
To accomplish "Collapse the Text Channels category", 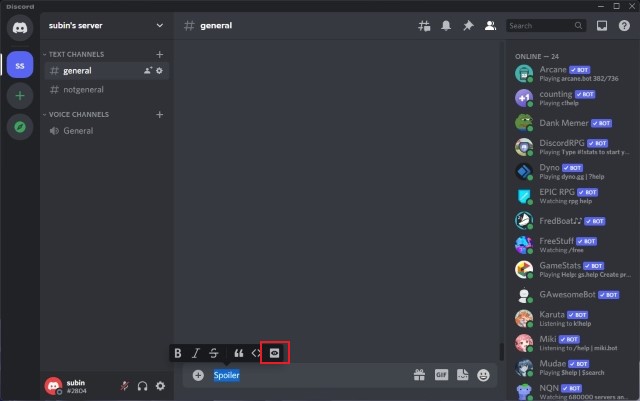I will click(x=75, y=54).
